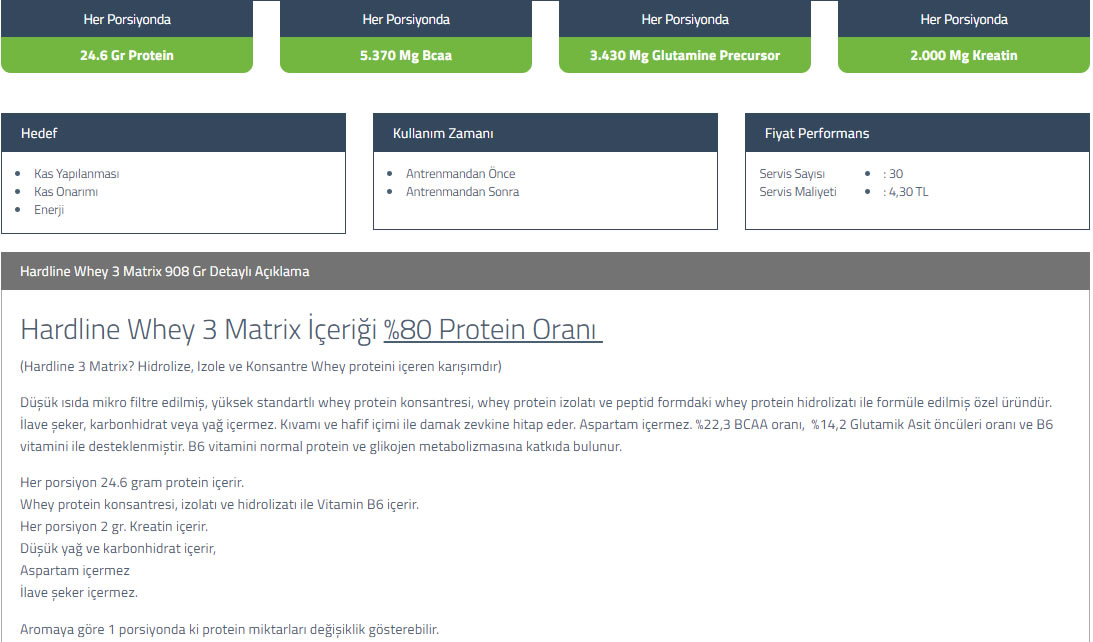Click the line 'Aspartam içermez'
1093x642 pixels.
click(75, 570)
